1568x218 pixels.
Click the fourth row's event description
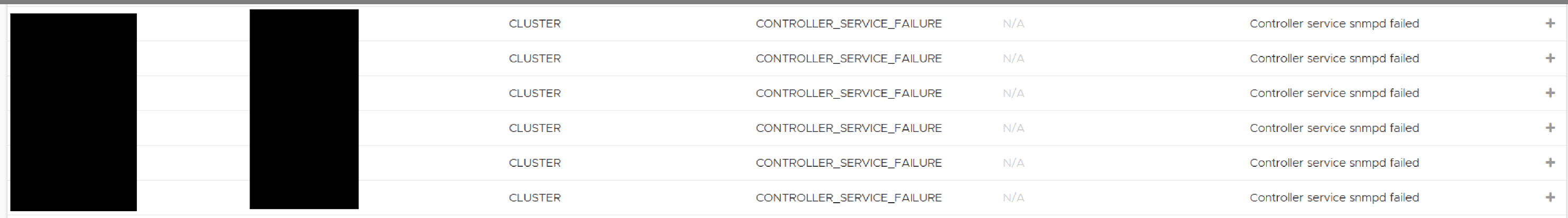1334,128
